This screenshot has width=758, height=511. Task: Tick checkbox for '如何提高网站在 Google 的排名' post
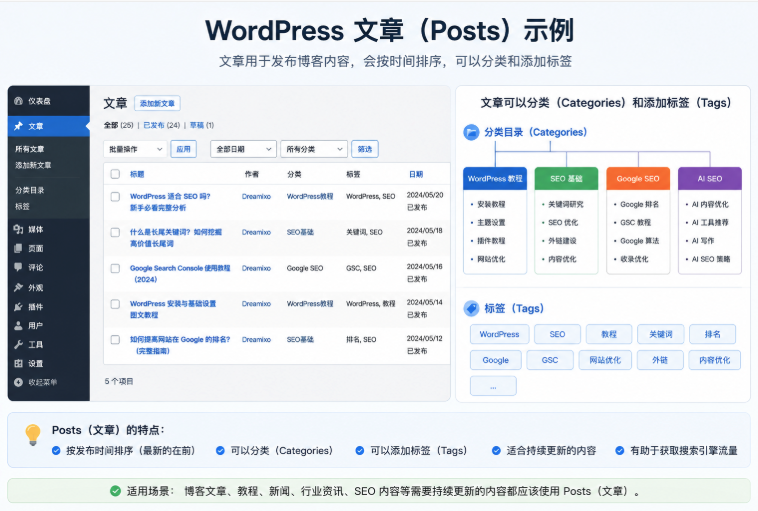click(115, 340)
